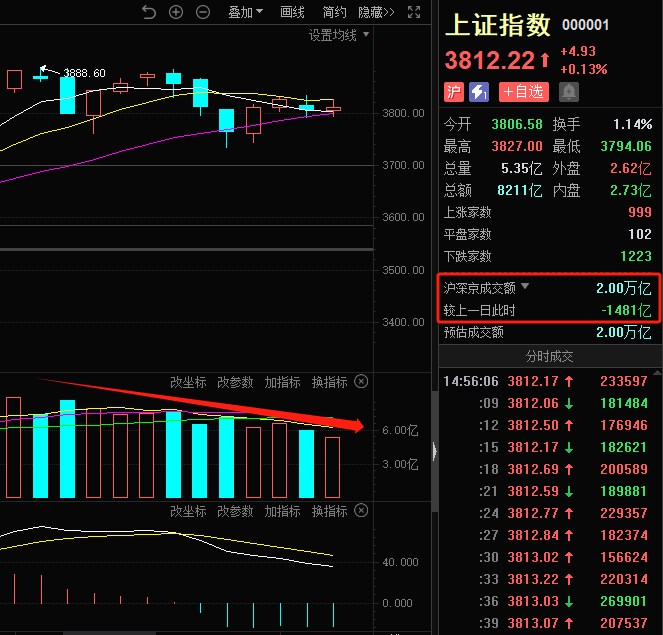
Task: Expand the 沪深京成交额 dropdown arrow
Action: [x=525, y=286]
